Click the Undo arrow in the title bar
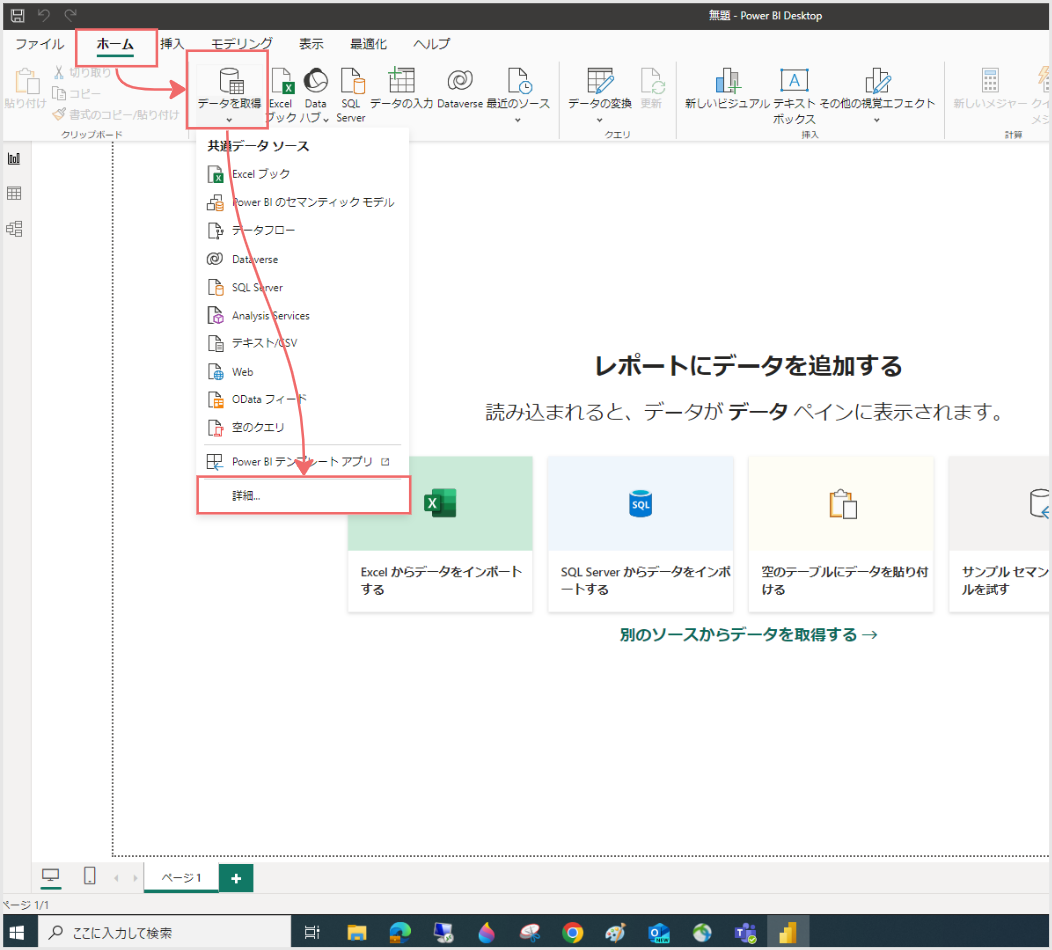The height and width of the screenshot is (950, 1052). point(44,15)
